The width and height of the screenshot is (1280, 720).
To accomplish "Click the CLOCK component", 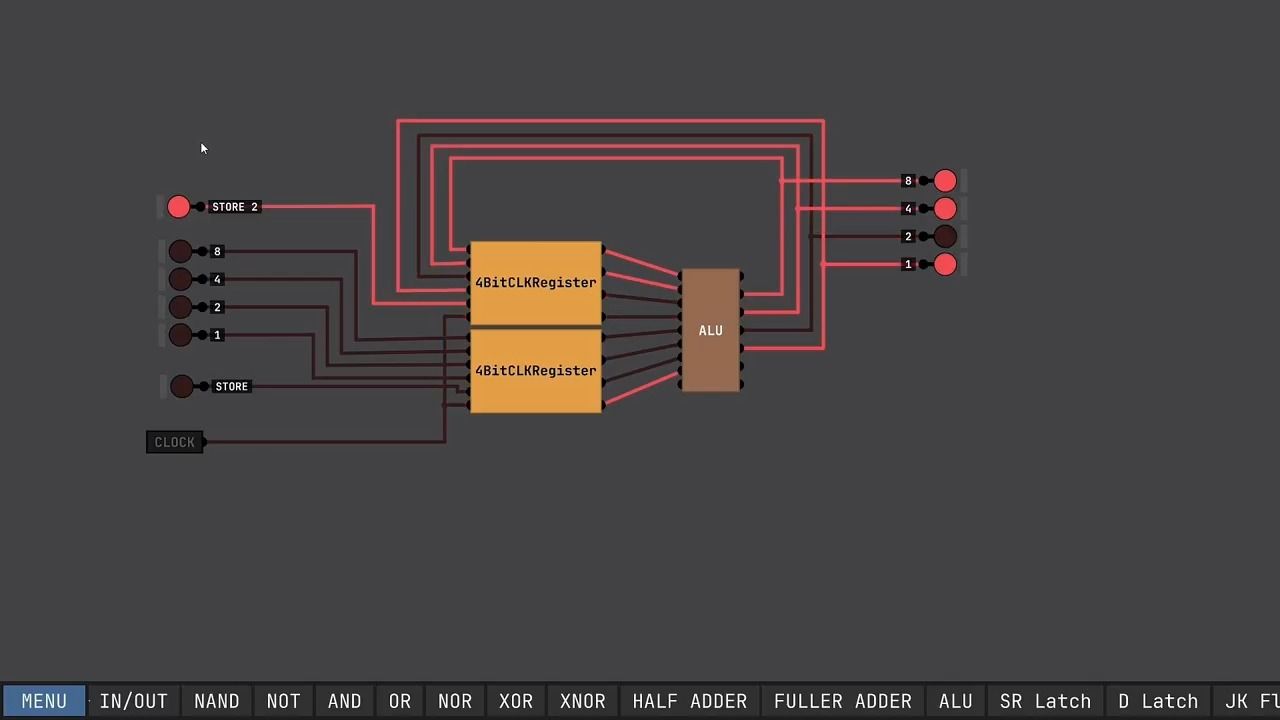I will (175, 442).
